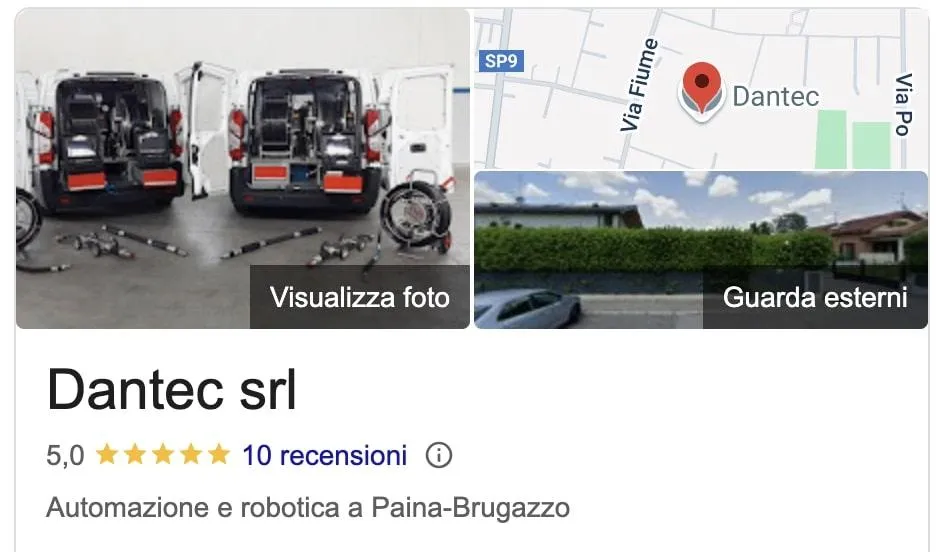
Task: Open the reviews info circle icon
Action: 439,455
